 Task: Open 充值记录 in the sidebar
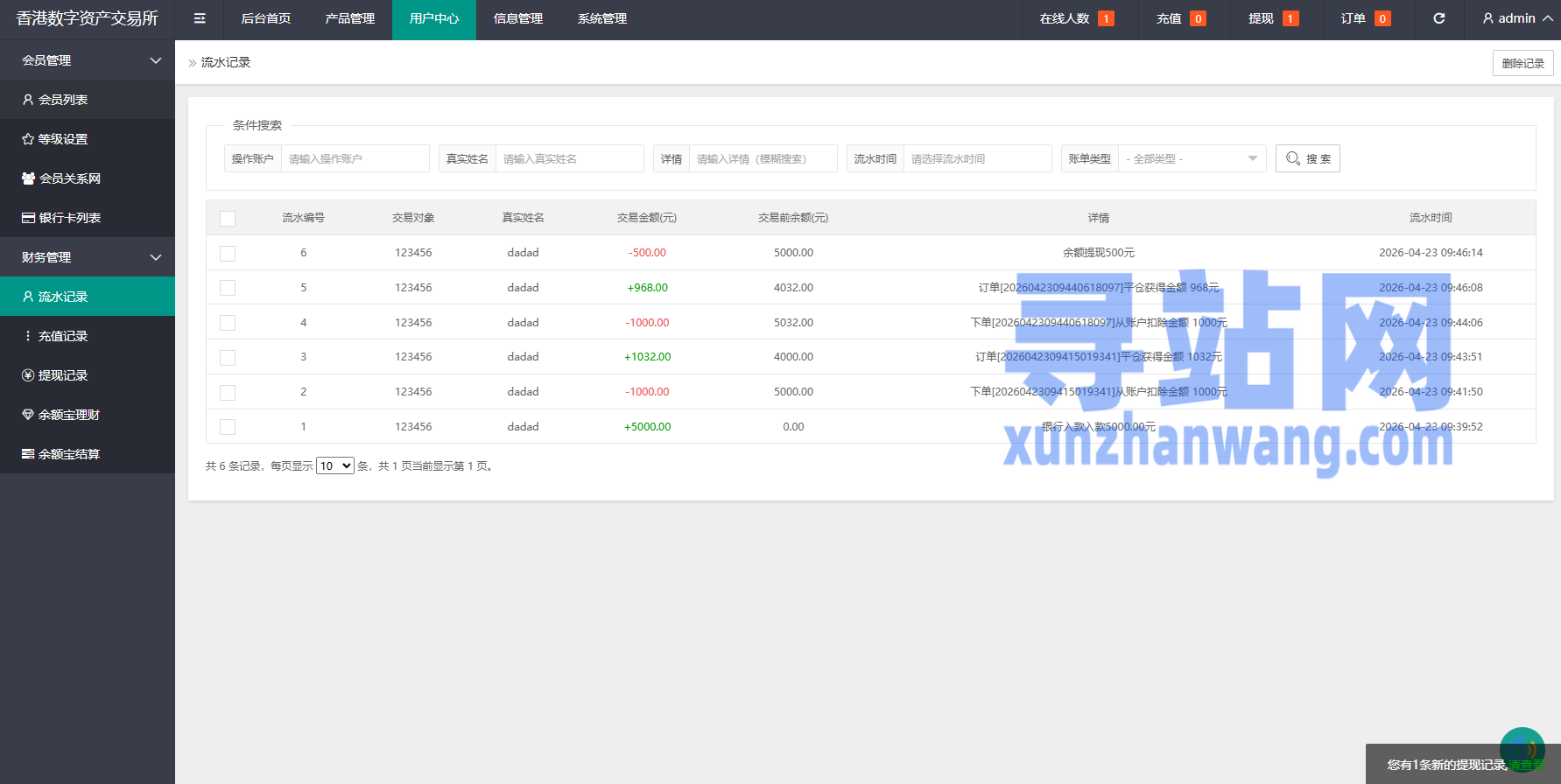(88, 336)
